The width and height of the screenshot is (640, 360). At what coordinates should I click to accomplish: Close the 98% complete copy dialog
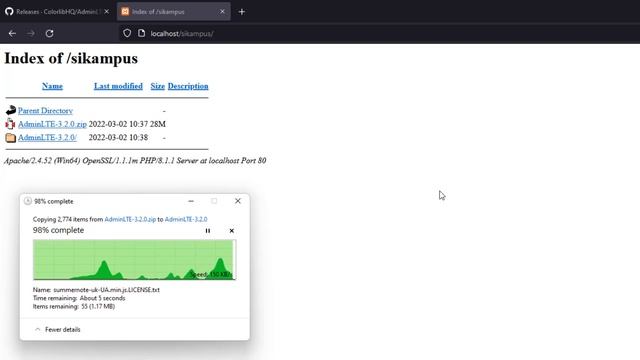click(x=238, y=201)
